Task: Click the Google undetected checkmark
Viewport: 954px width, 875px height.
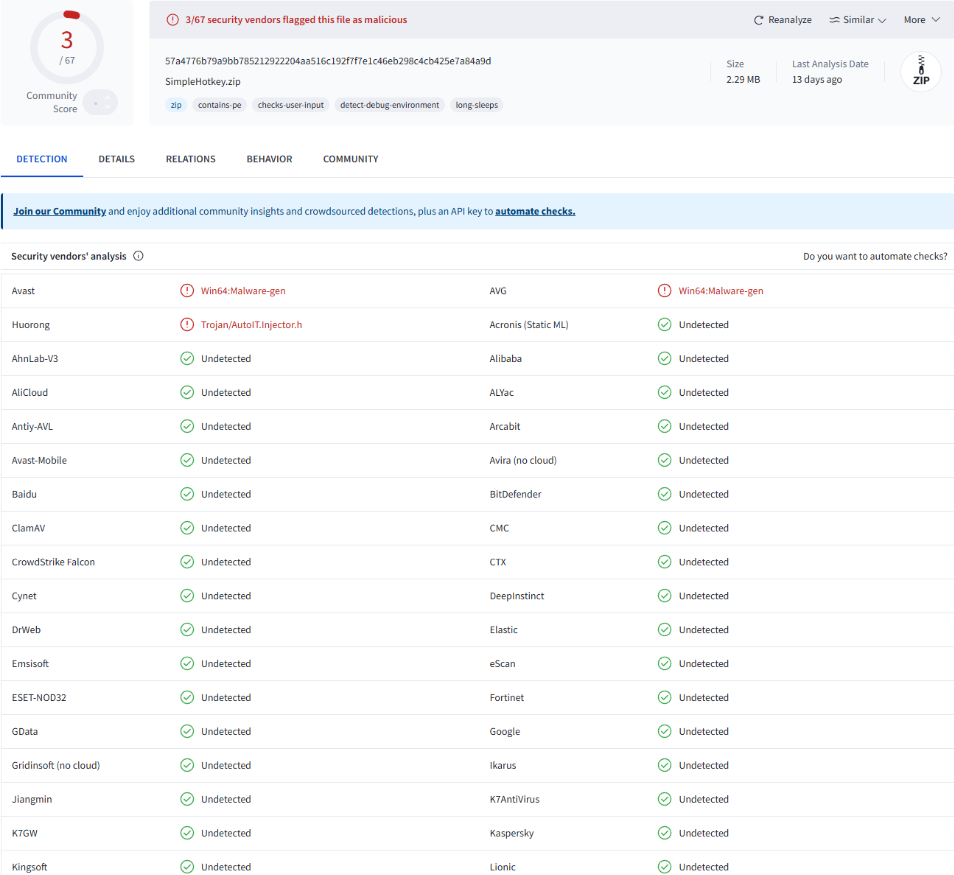Action: (664, 731)
